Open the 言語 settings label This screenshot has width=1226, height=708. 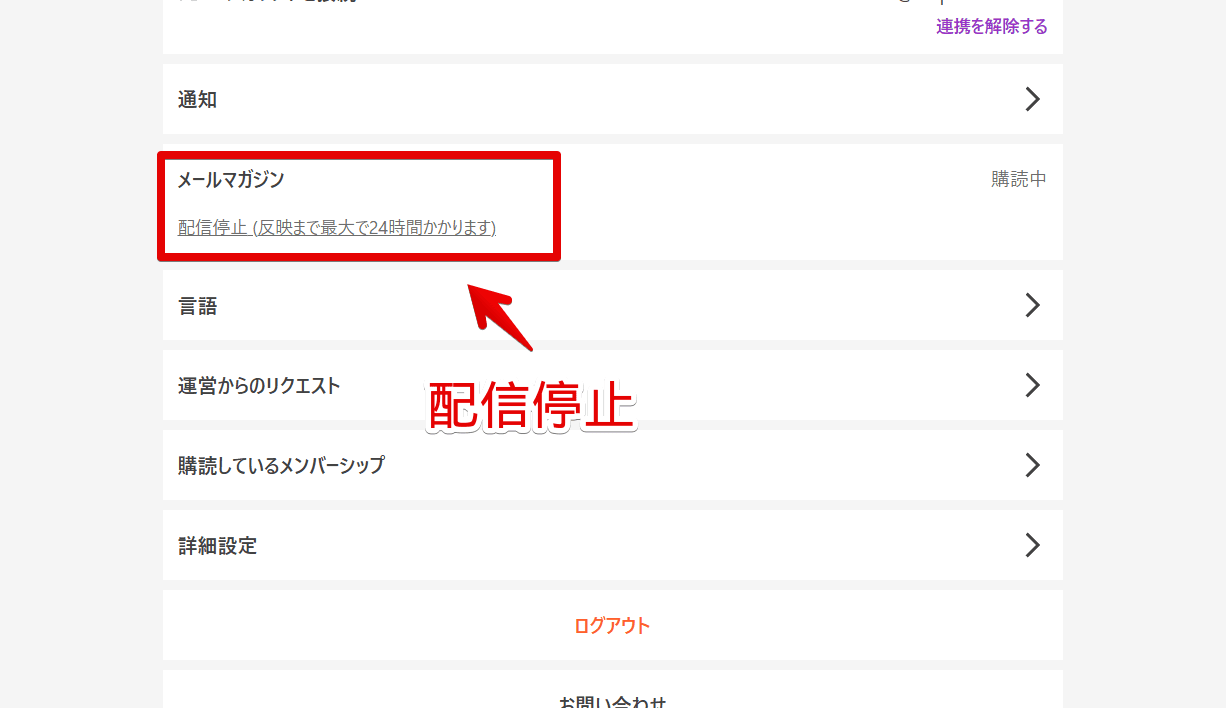[197, 306]
